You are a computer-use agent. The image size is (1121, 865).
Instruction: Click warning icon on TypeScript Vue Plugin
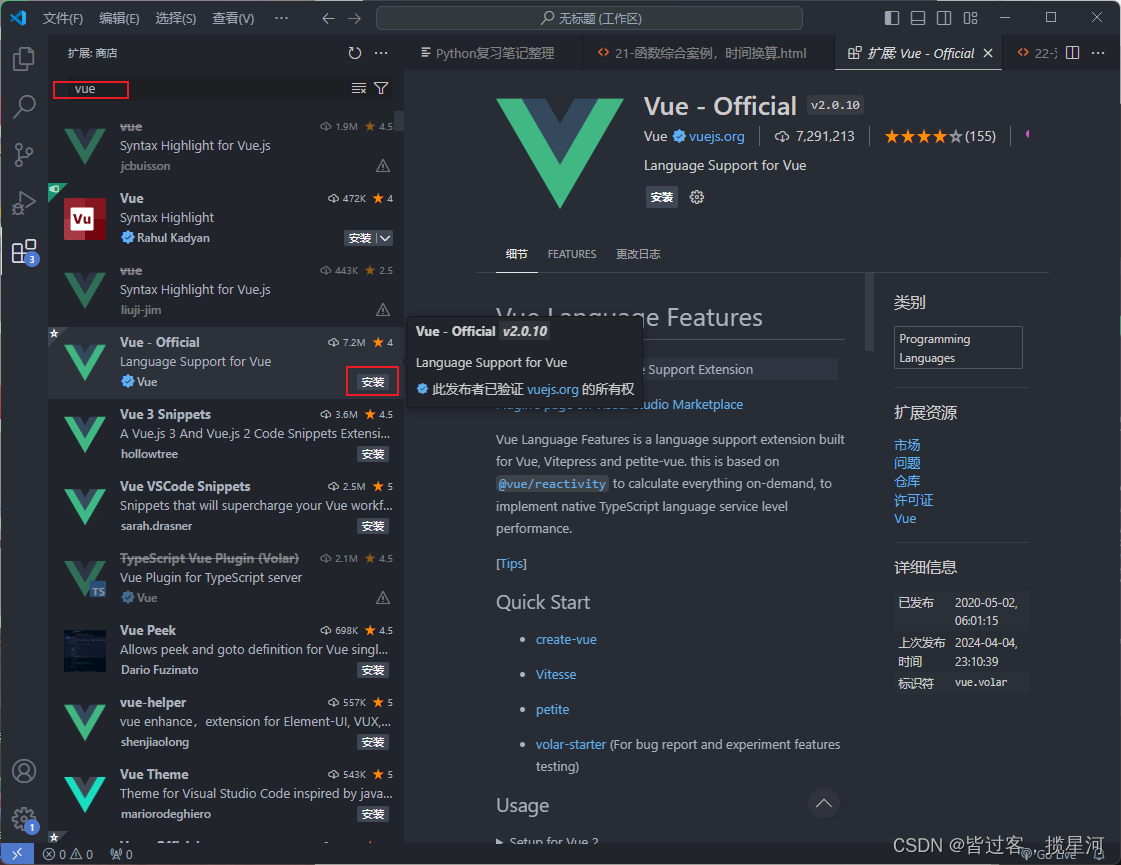click(x=383, y=598)
